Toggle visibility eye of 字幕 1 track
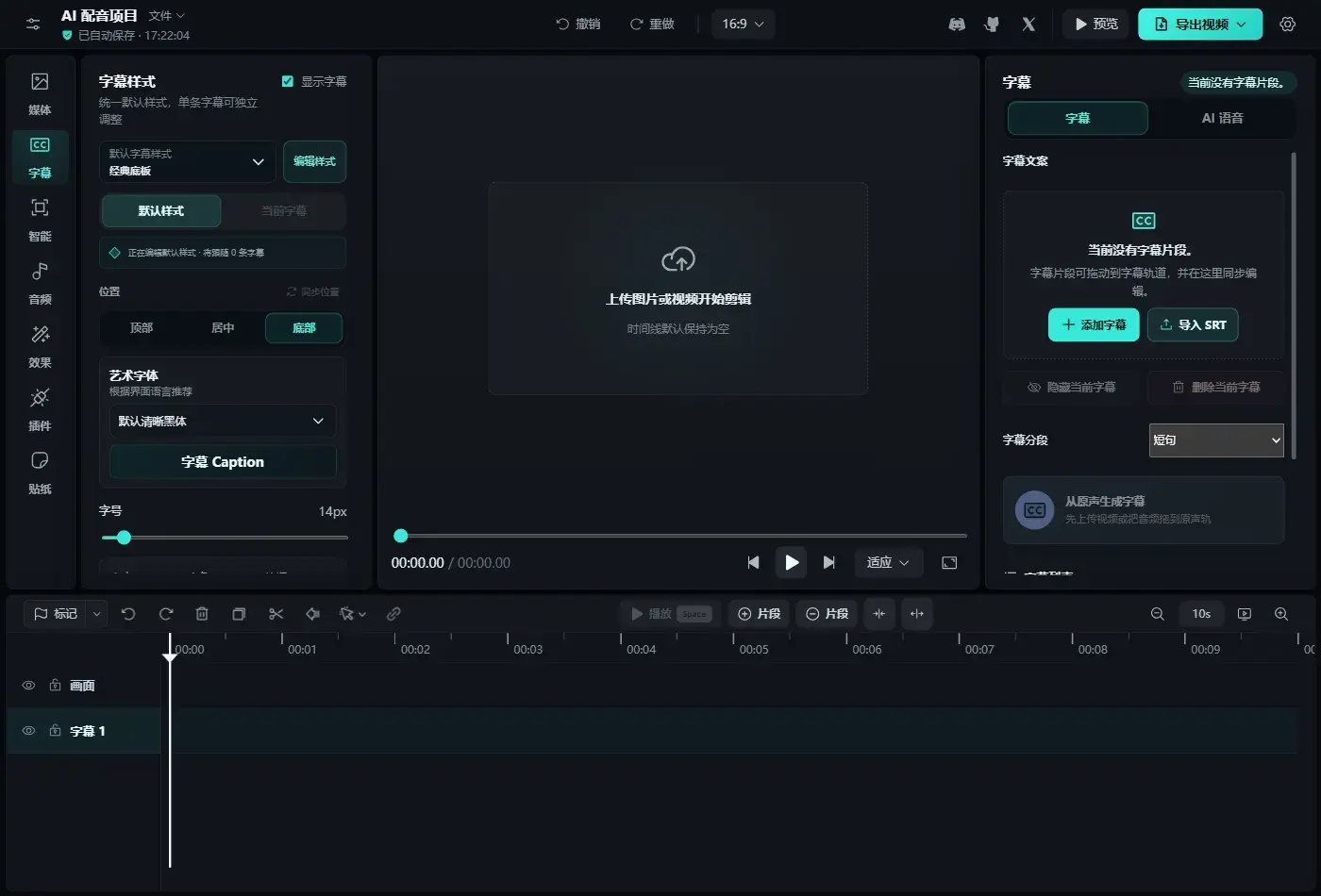The width and height of the screenshot is (1321, 896). 28,731
